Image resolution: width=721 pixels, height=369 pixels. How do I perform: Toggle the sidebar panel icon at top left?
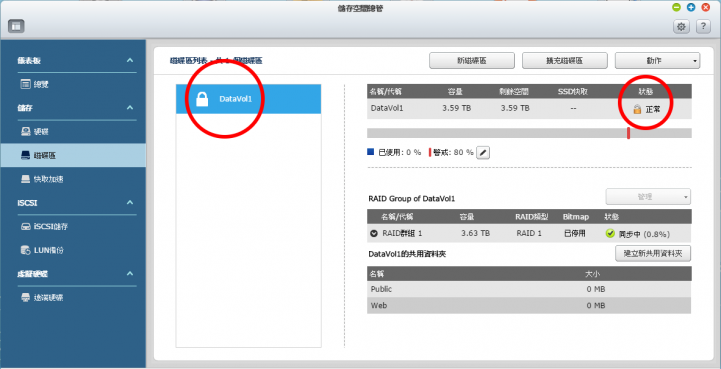16,27
